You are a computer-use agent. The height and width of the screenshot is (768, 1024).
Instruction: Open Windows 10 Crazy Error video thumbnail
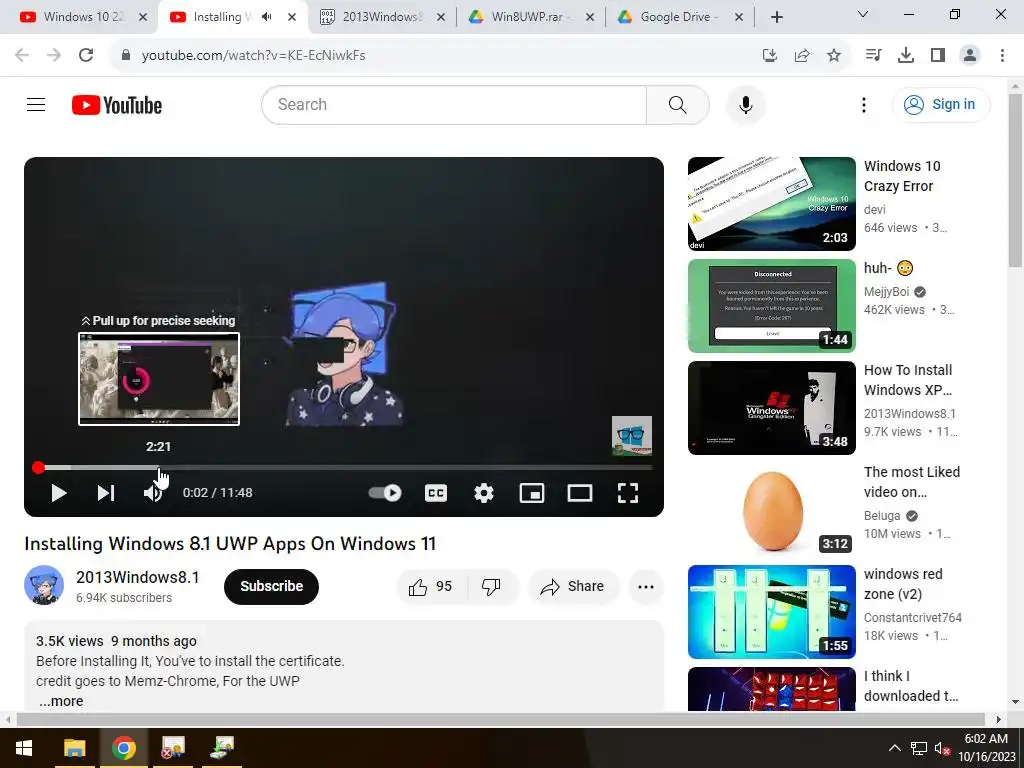771,204
